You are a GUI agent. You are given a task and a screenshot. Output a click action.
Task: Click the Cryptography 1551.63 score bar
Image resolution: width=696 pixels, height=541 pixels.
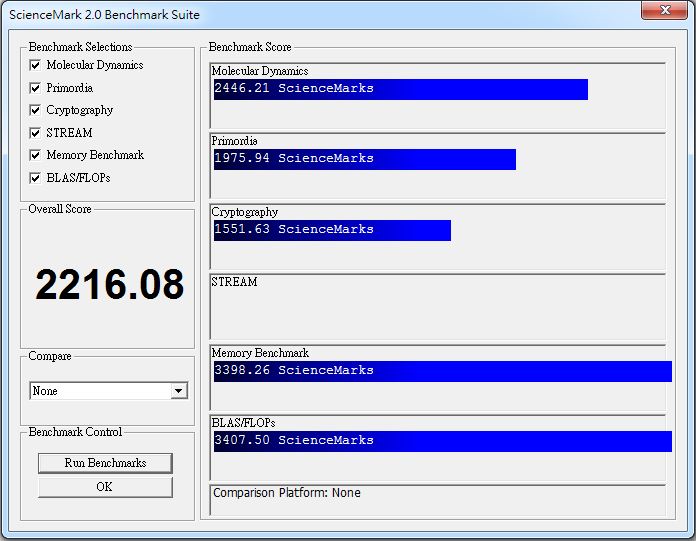tap(332, 230)
